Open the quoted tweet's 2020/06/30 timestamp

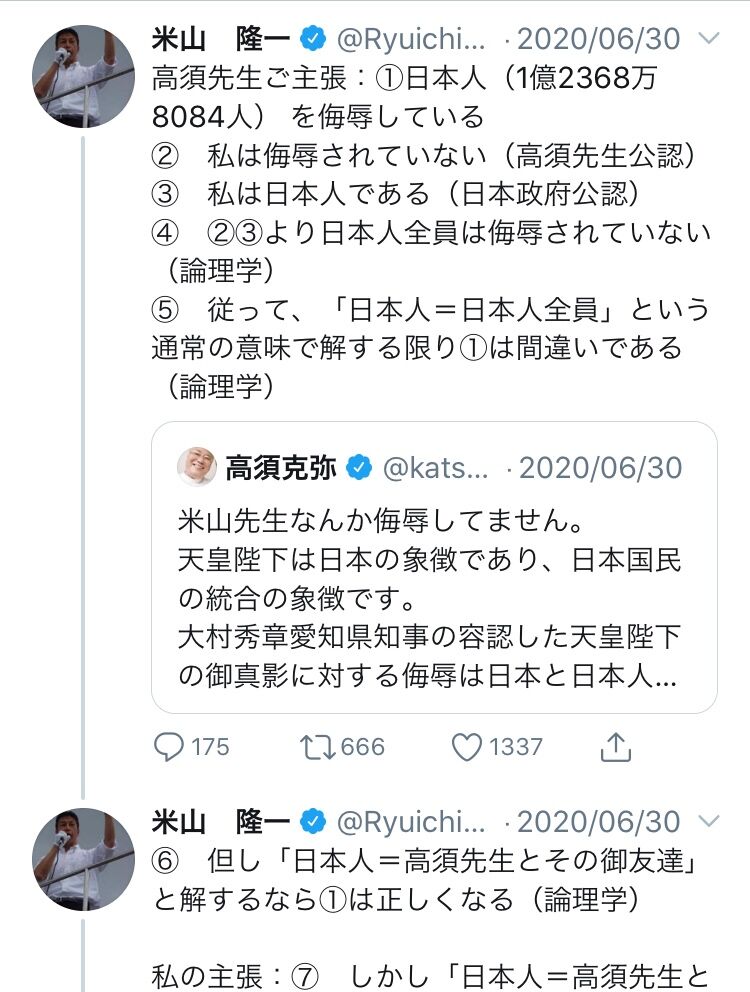click(596, 467)
